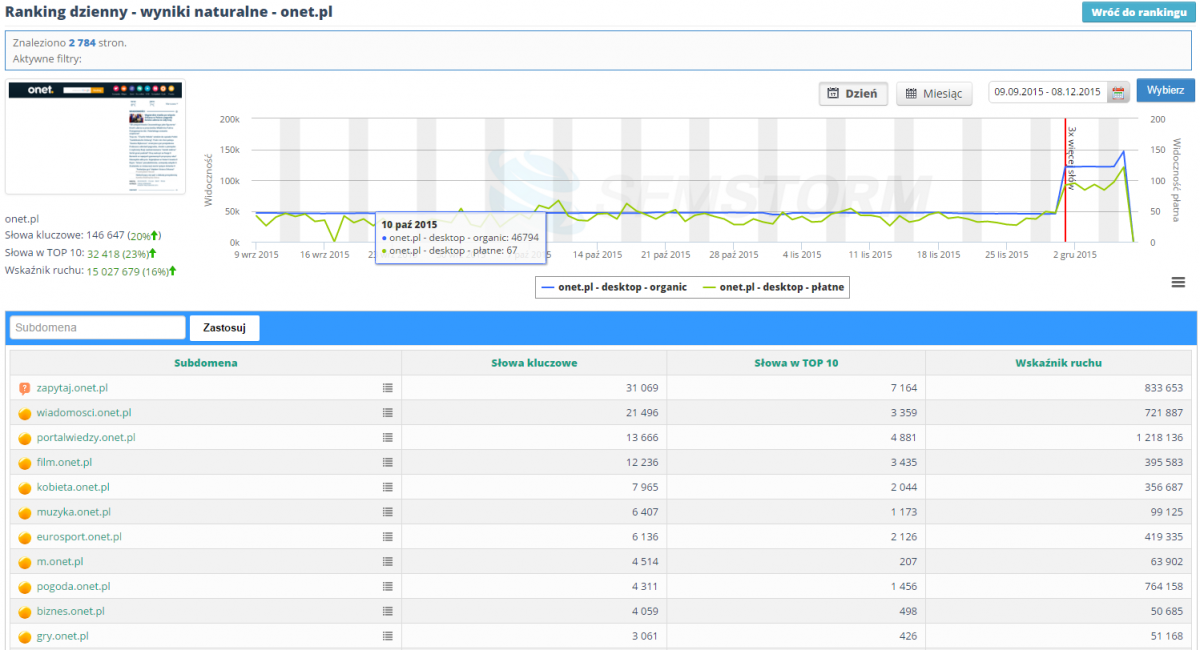Open list icon for kobieta.onet.pl row
1200x650 pixels.
tap(387, 488)
